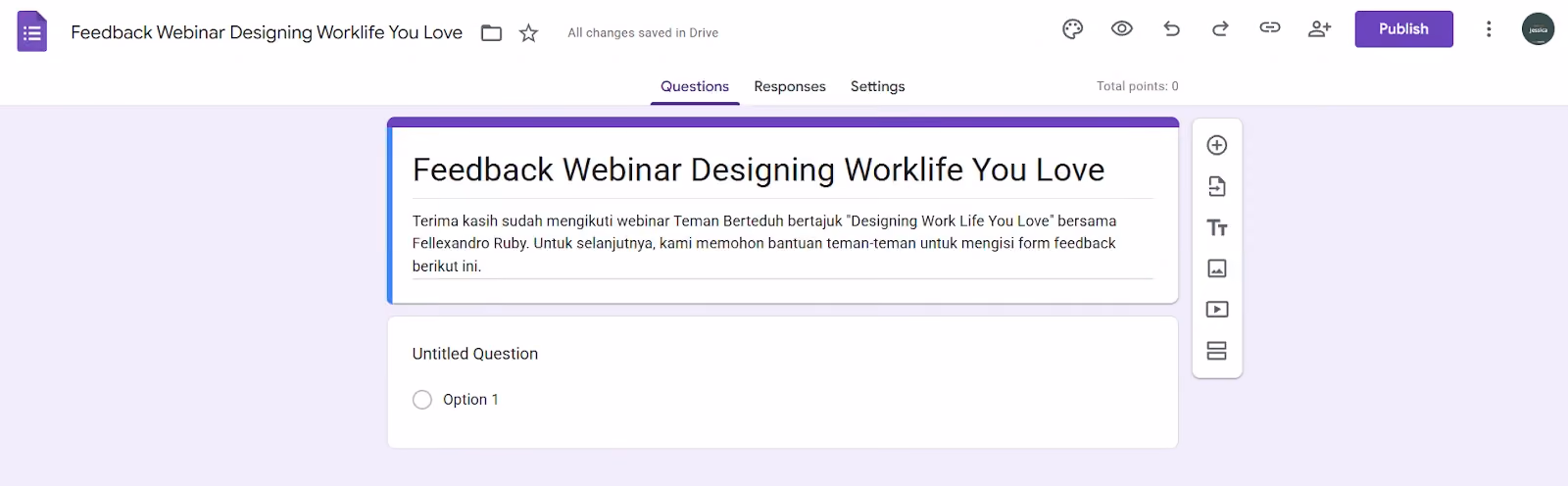Add collaborators icon
1568x486 pixels.
tap(1320, 29)
